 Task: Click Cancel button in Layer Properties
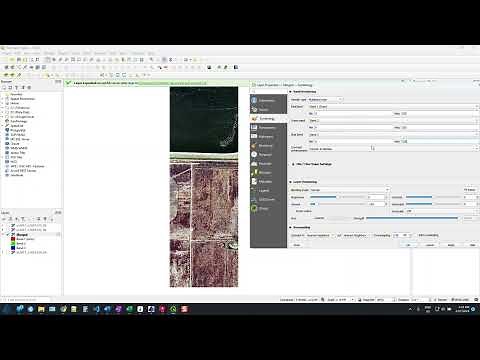(x=430, y=245)
